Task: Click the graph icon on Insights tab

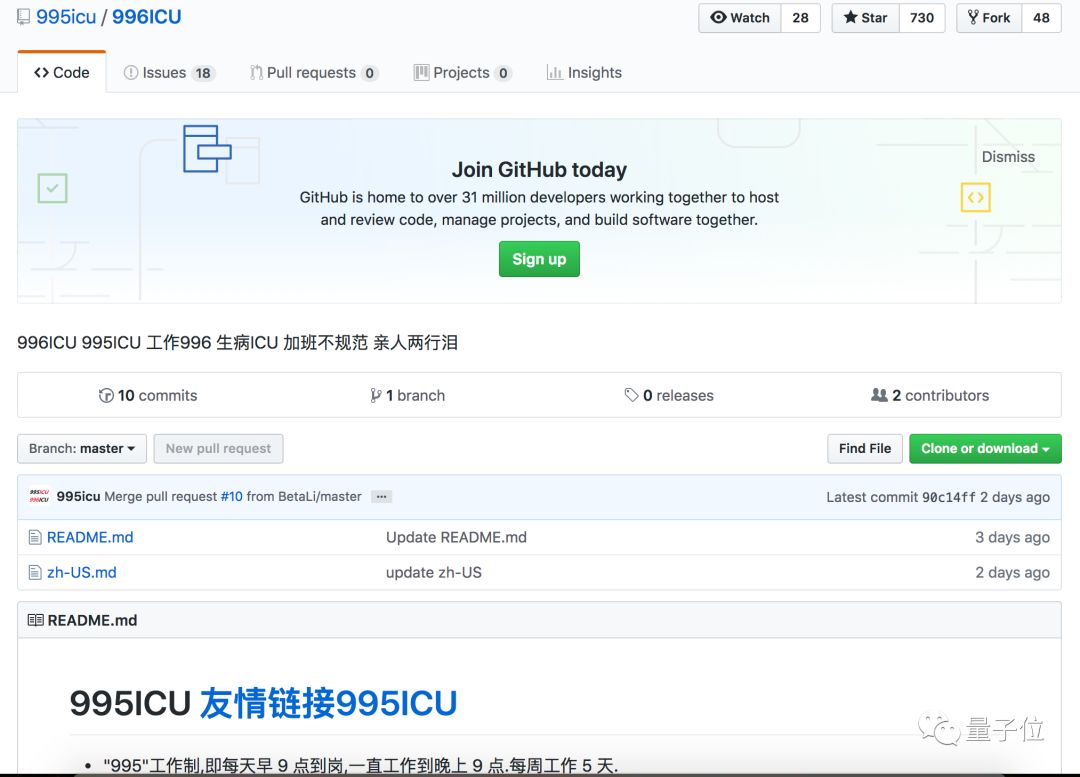Action: click(x=554, y=72)
